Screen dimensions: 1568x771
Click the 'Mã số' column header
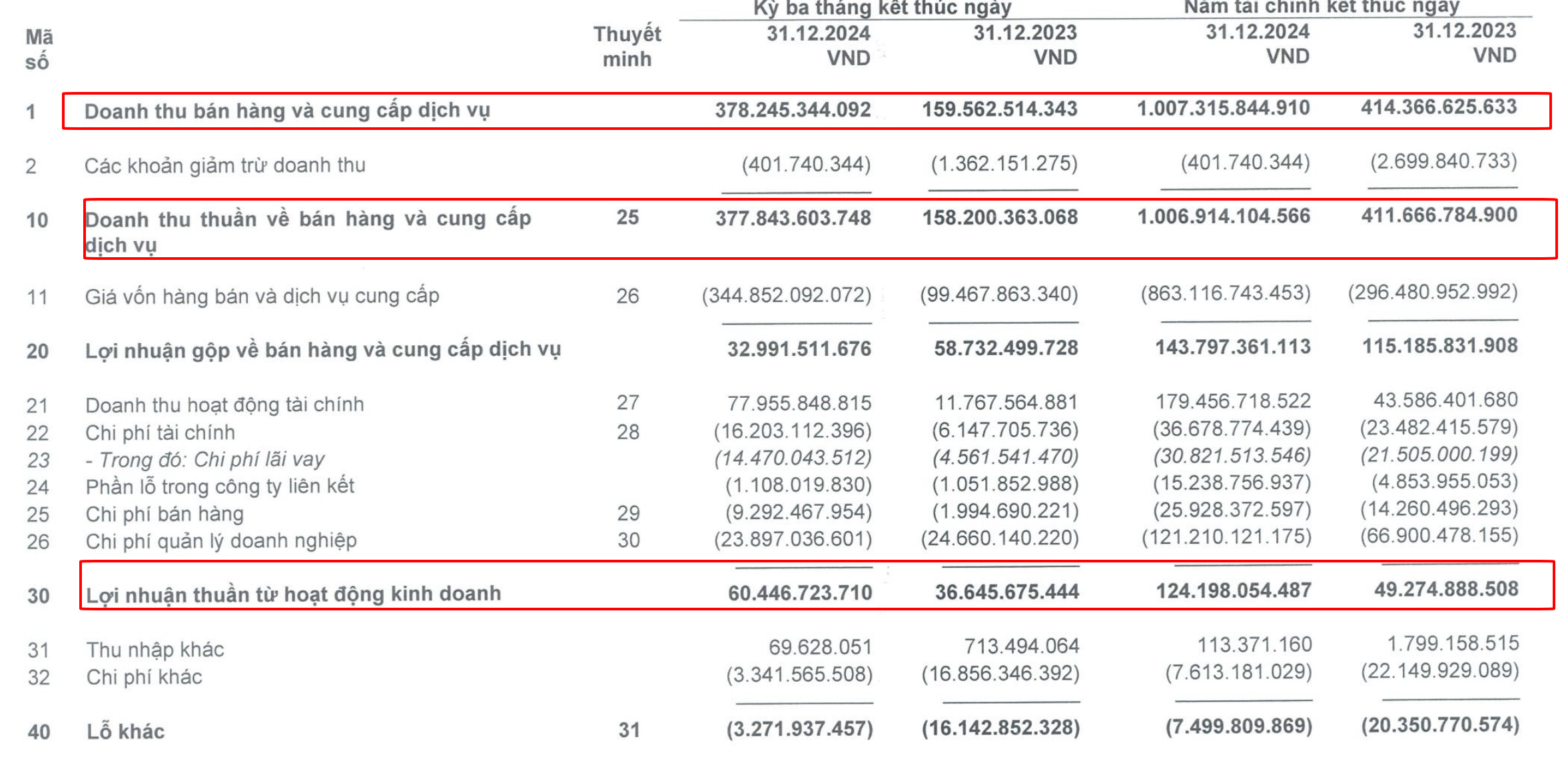(39, 49)
